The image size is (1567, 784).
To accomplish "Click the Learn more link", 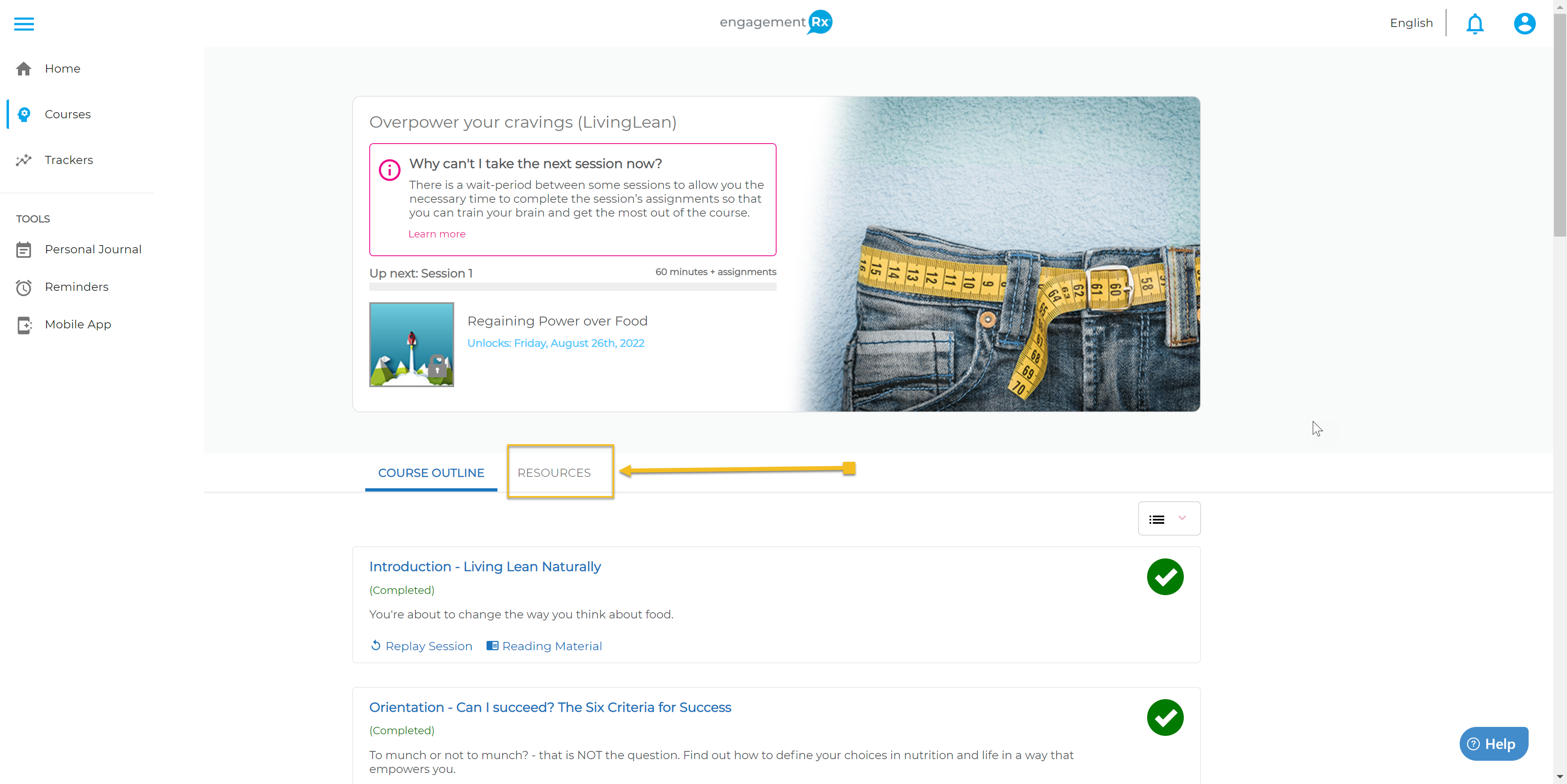I will pyautogui.click(x=436, y=234).
